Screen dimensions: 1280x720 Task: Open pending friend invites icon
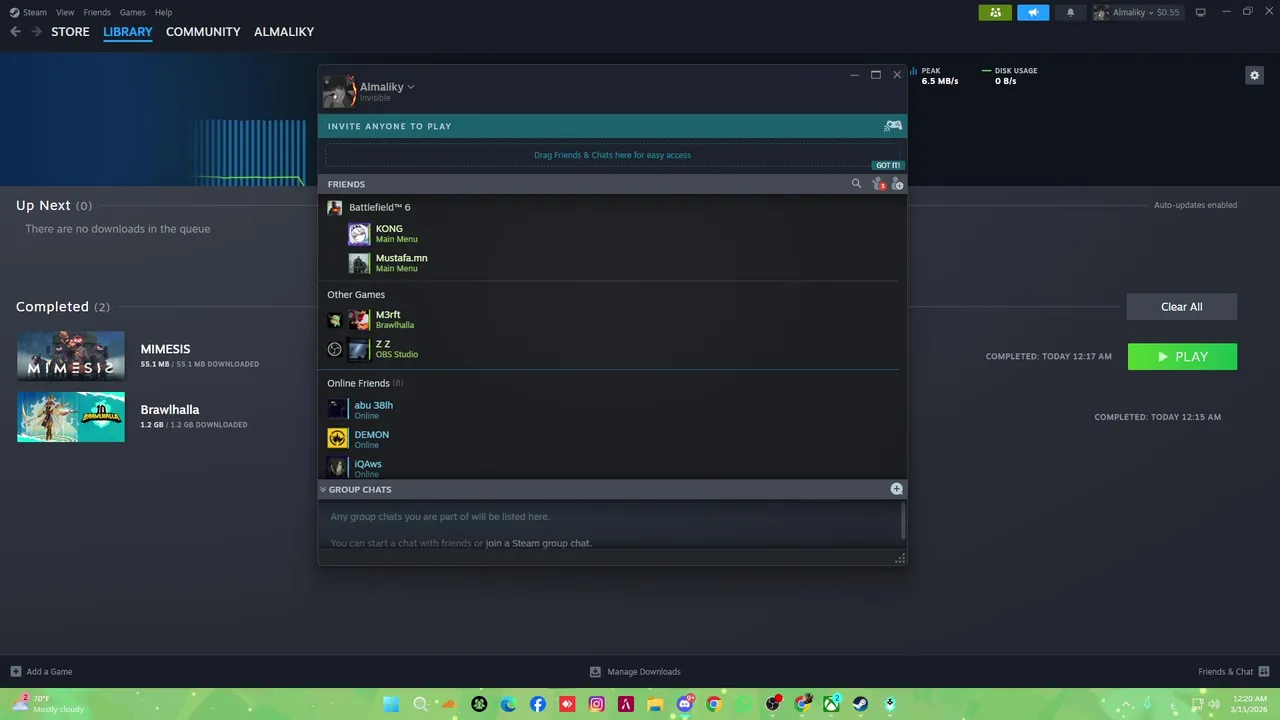[x=878, y=184]
